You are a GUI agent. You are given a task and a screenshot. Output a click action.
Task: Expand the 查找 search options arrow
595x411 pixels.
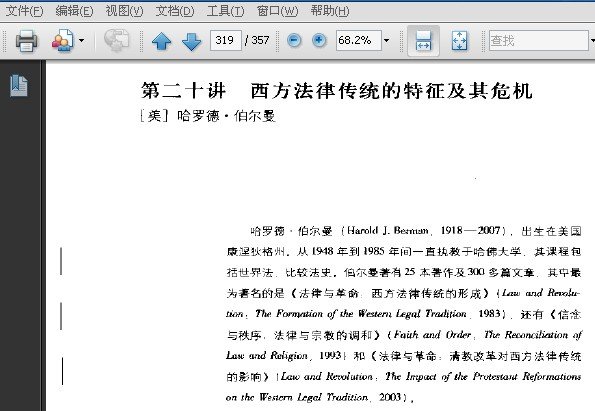click(592, 40)
